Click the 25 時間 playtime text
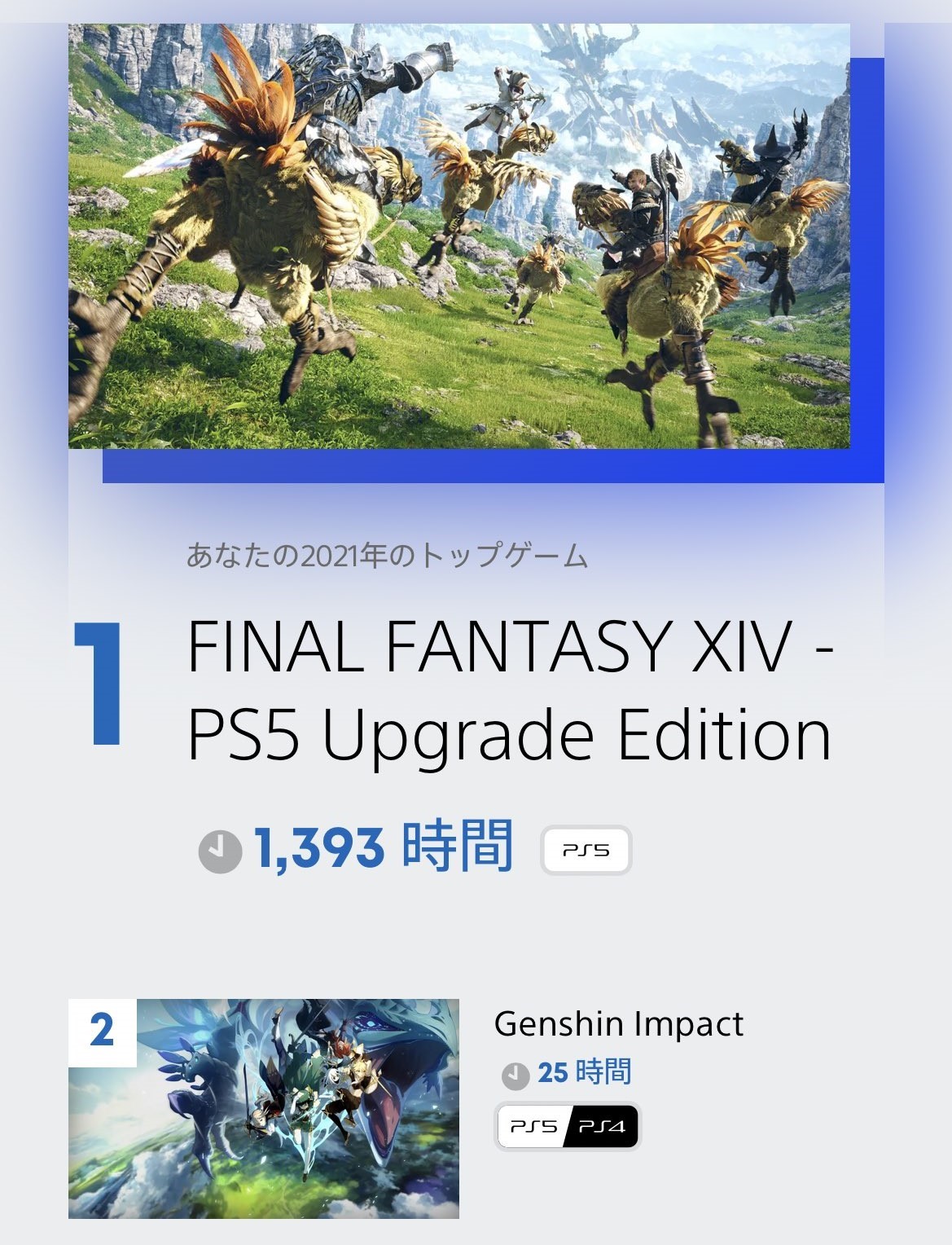Screen dimensions: 952x1245 (x=584, y=1071)
